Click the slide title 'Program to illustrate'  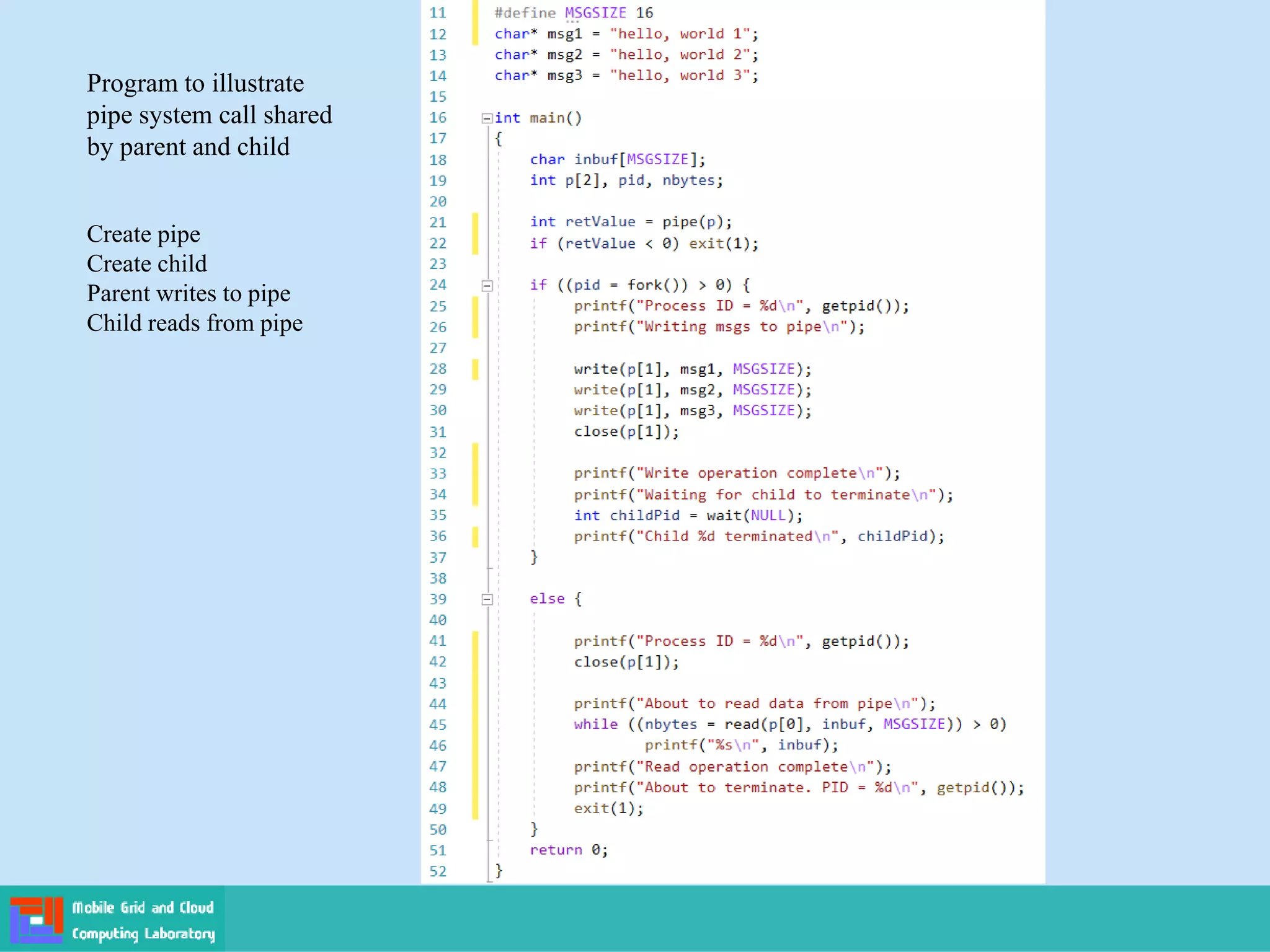(x=195, y=84)
